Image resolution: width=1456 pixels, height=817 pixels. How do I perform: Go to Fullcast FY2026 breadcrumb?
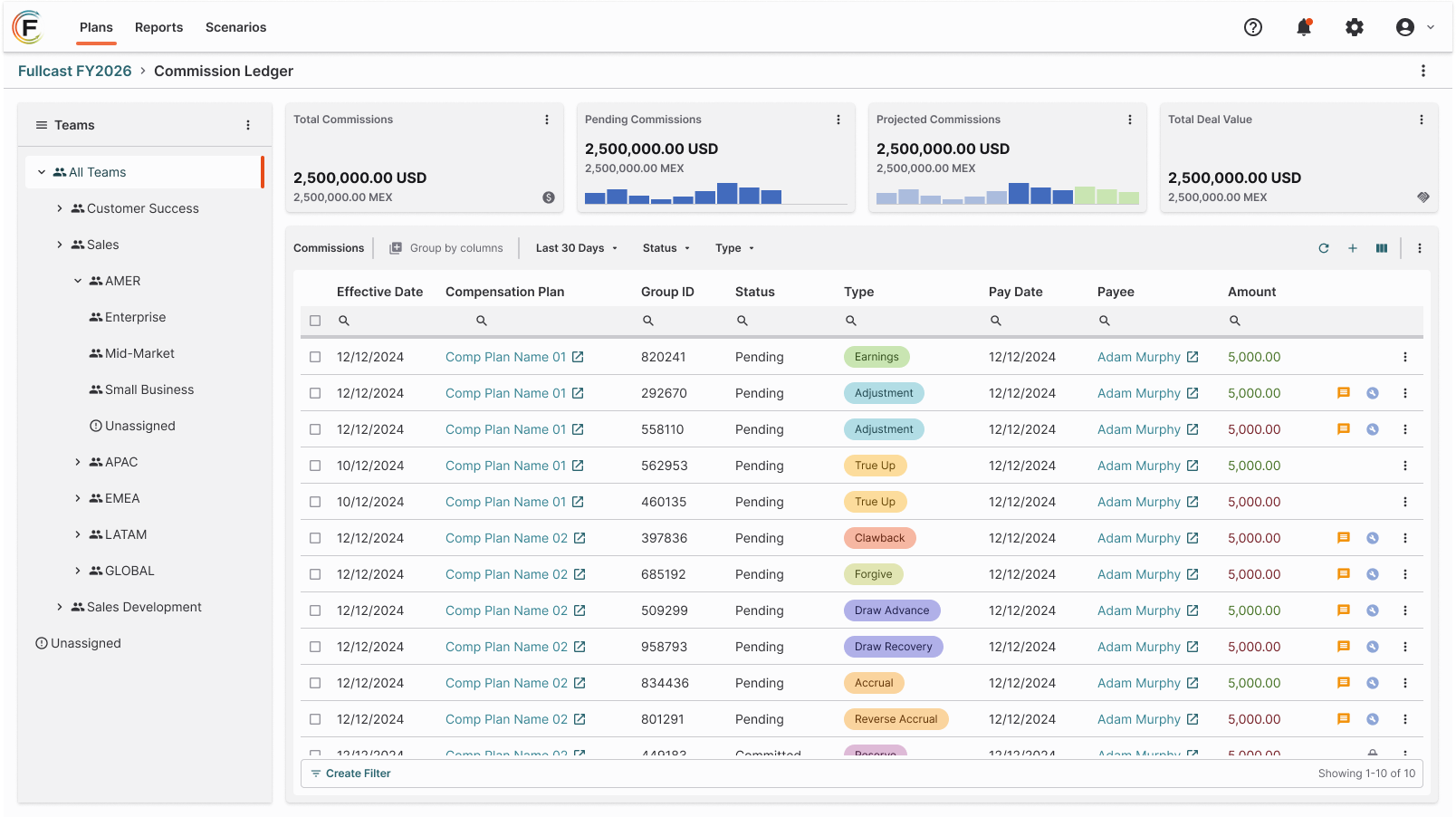click(x=75, y=71)
